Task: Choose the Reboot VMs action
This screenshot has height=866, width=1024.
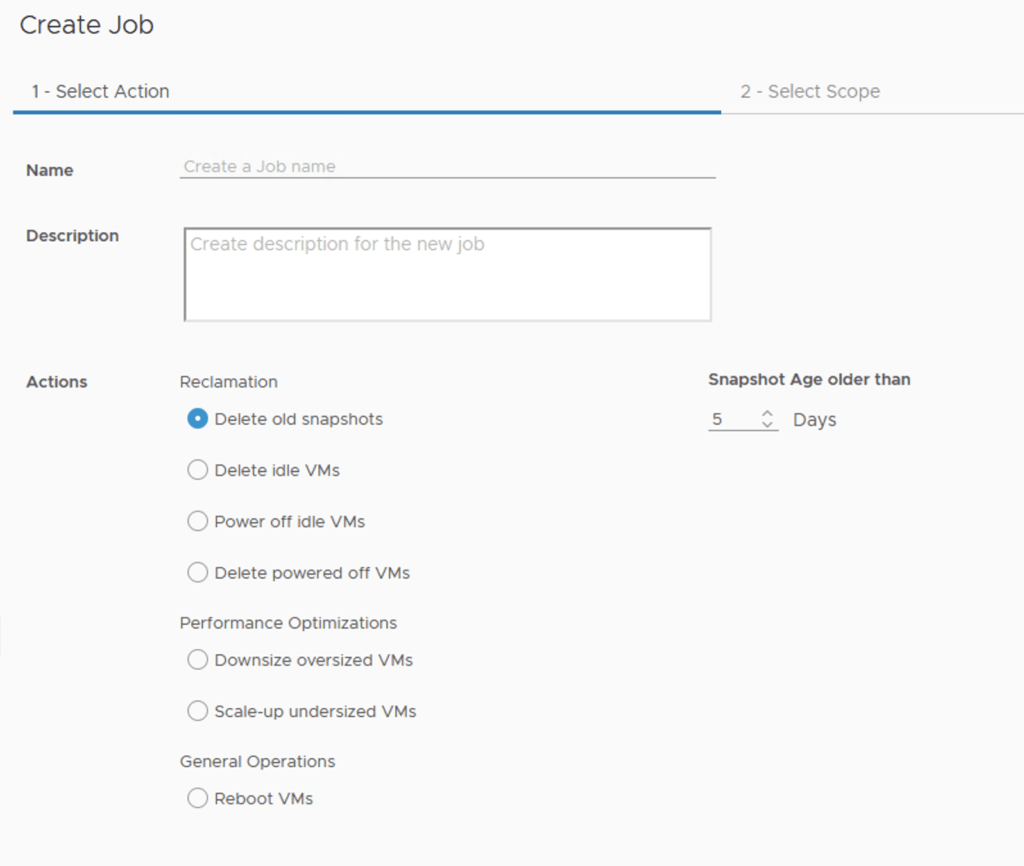Action: coord(198,798)
